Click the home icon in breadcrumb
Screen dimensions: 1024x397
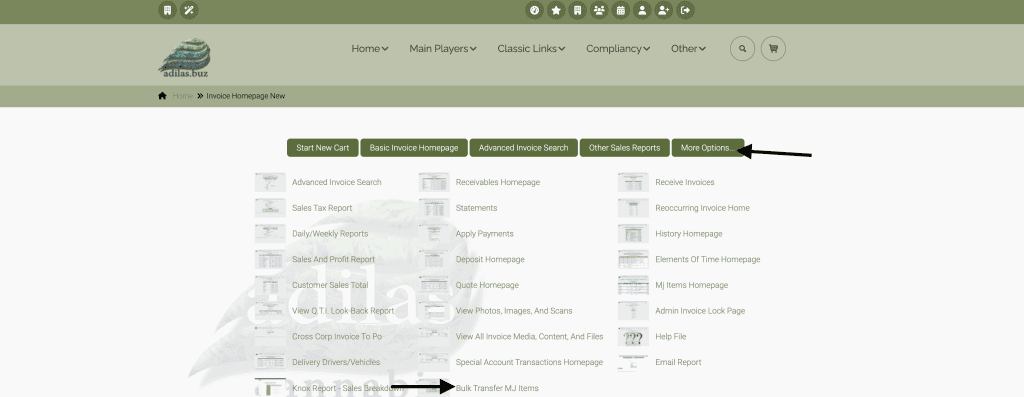(162, 96)
